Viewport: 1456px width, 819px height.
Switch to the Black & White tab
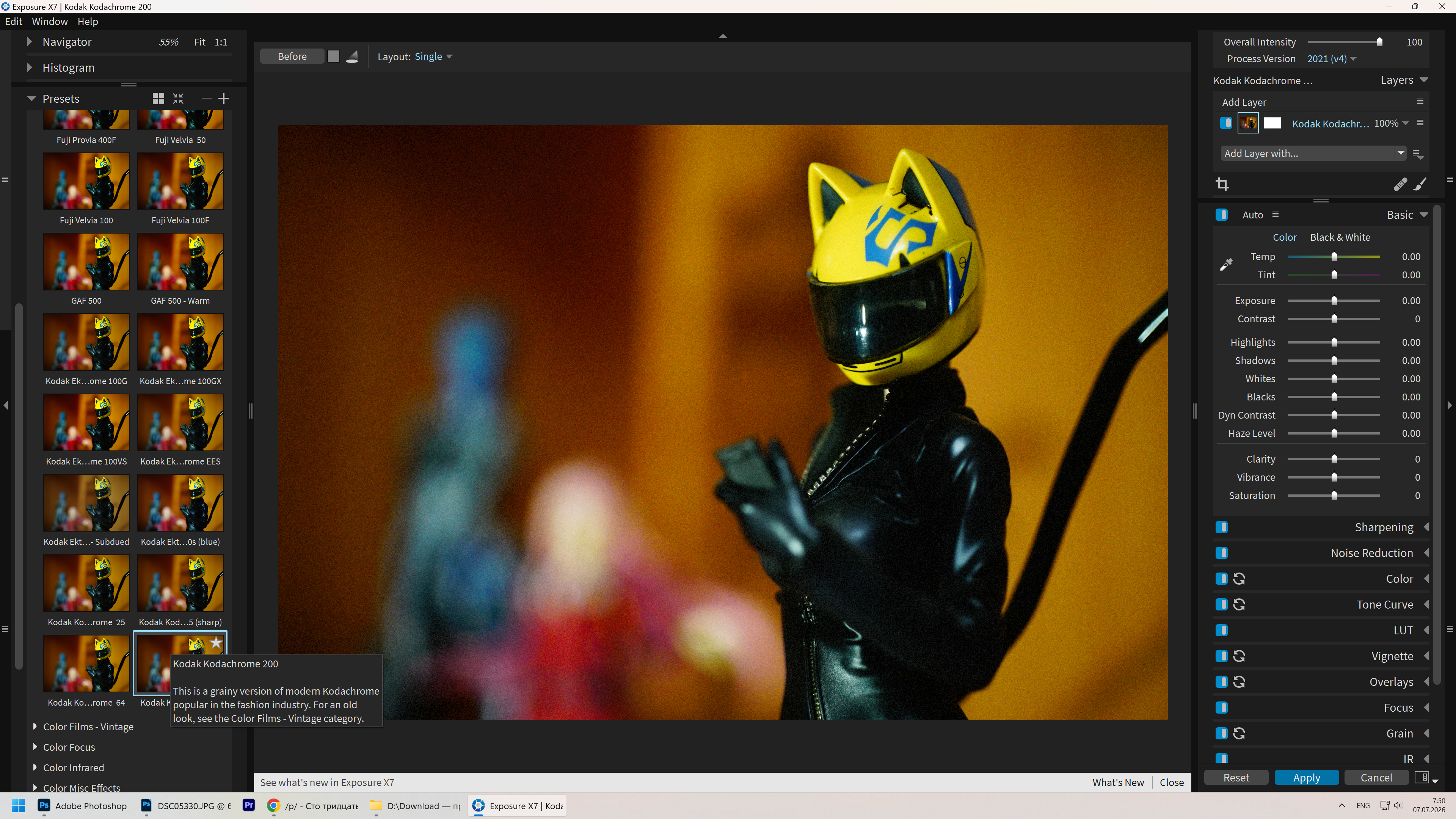coord(1340,237)
